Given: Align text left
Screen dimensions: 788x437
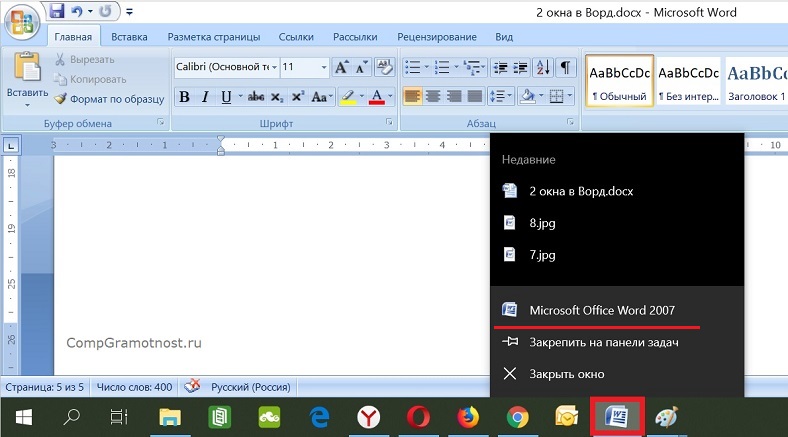Looking at the screenshot, I should 412,96.
